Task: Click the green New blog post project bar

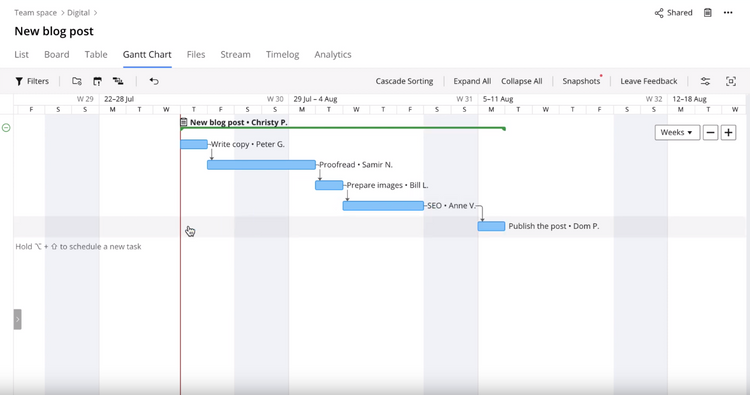Action: (342, 128)
